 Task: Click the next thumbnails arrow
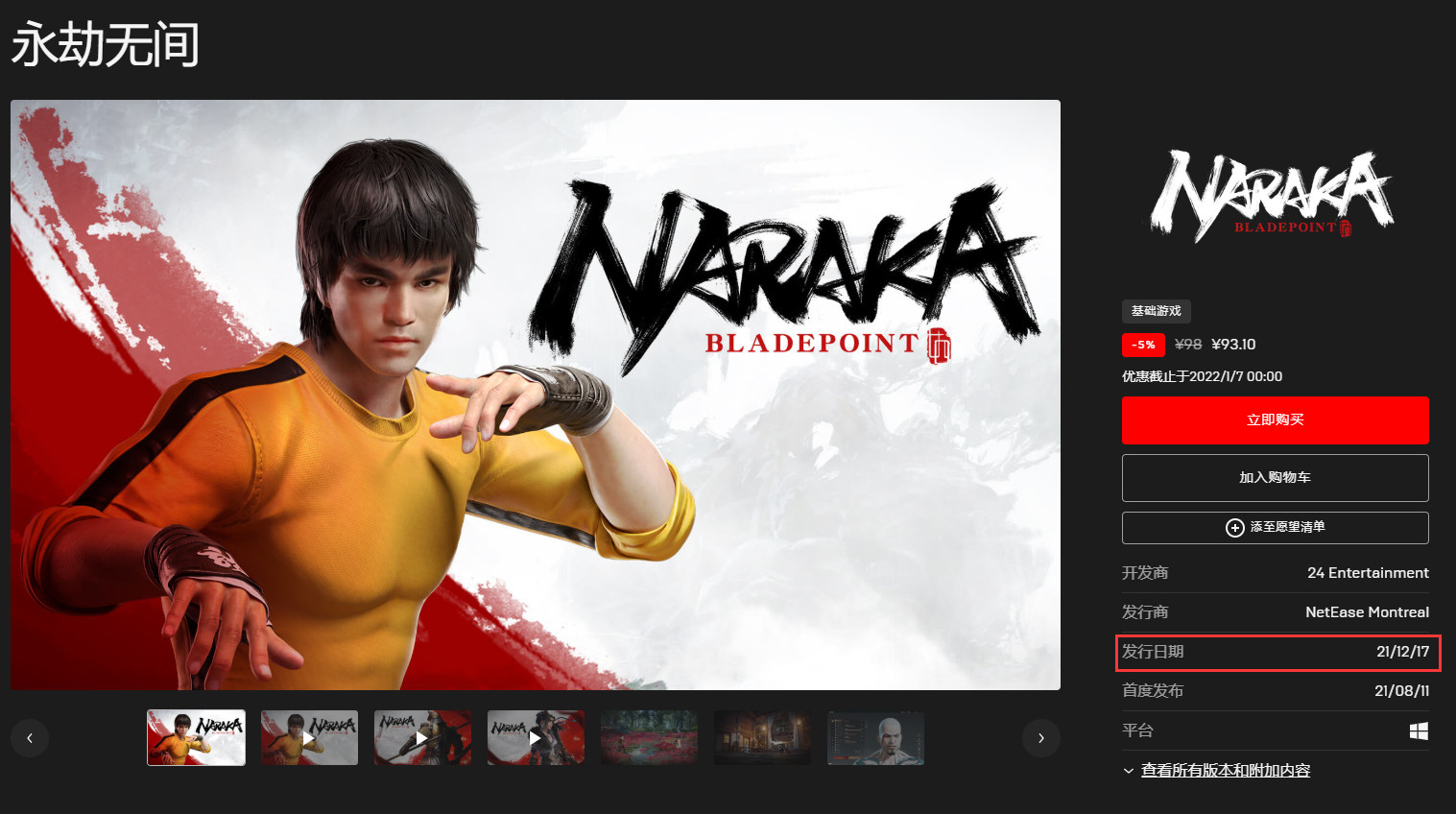tap(1041, 738)
